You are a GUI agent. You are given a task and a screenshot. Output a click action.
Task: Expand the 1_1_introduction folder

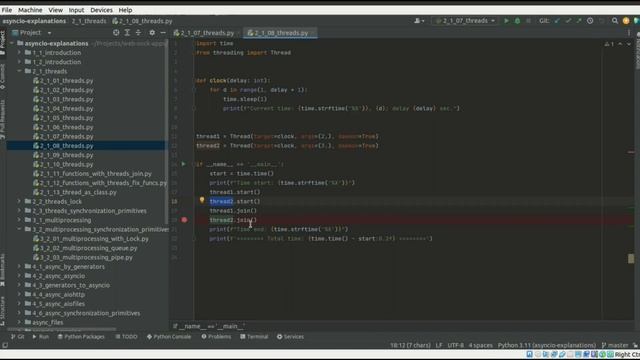tap(19, 53)
